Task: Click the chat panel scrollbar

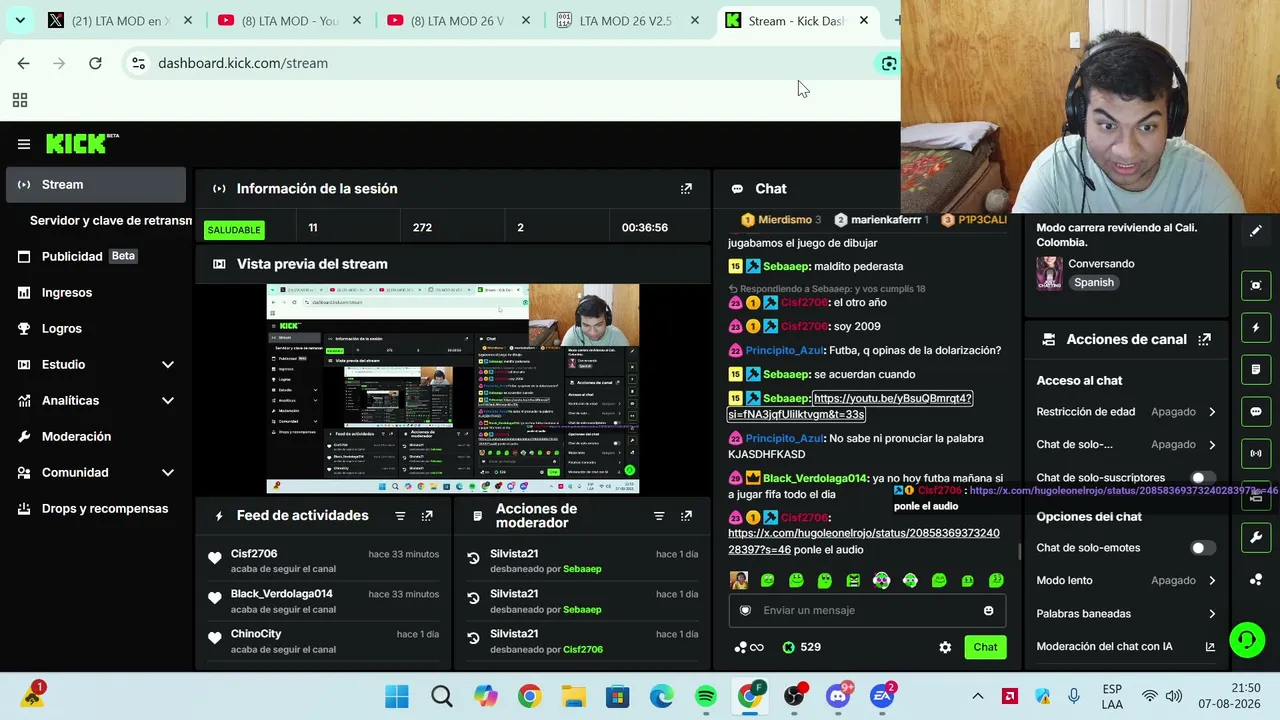Action: point(1019,552)
